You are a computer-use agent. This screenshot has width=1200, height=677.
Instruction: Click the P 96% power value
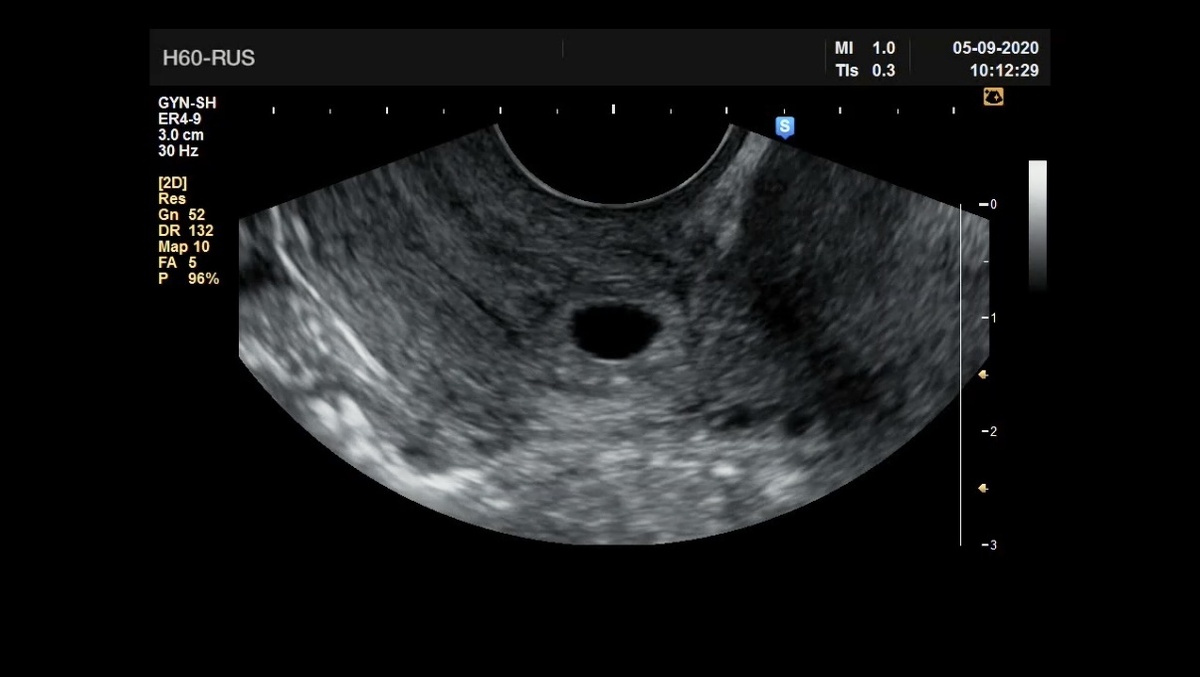click(188, 279)
